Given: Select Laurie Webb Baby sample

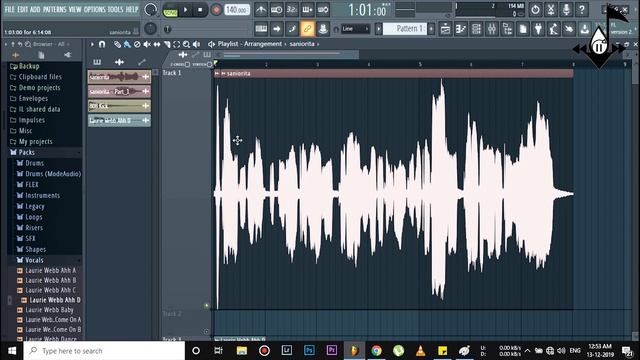Looking at the screenshot, I should pos(49,310).
